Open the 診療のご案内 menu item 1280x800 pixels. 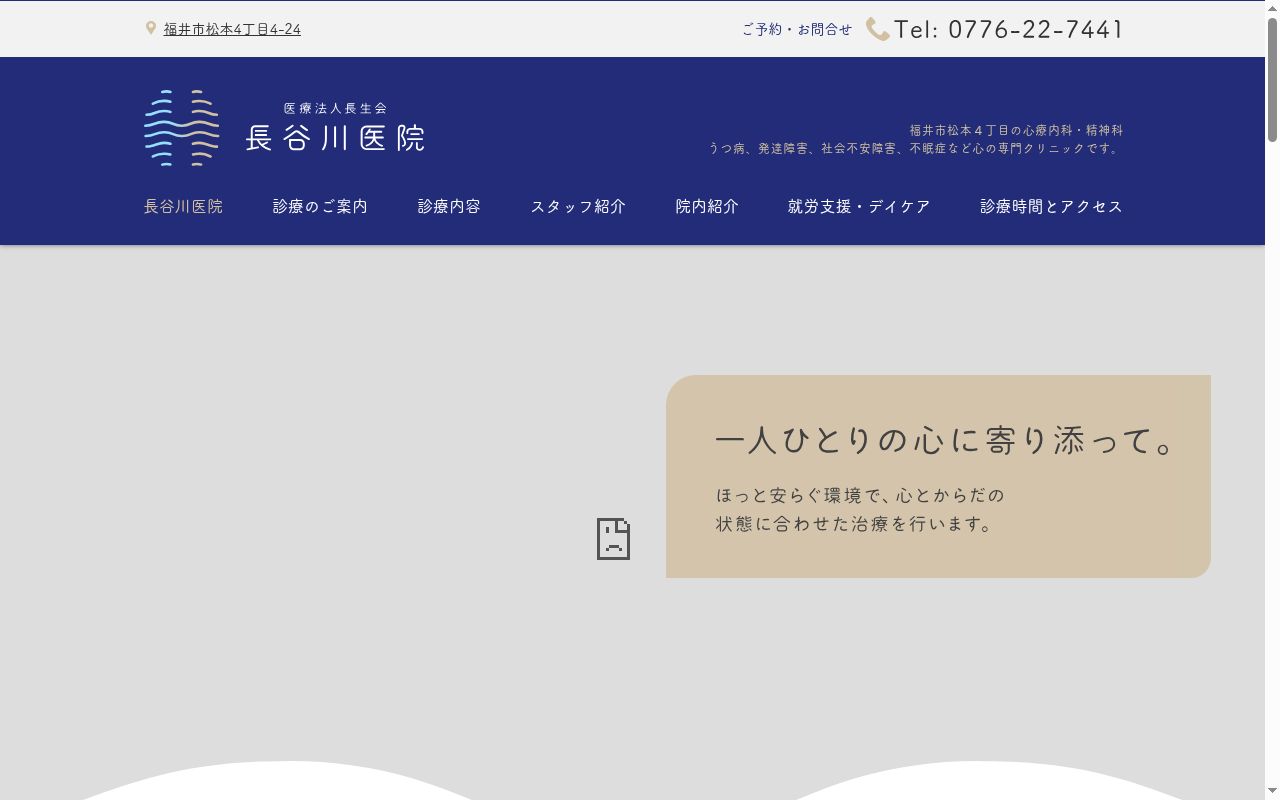click(320, 206)
